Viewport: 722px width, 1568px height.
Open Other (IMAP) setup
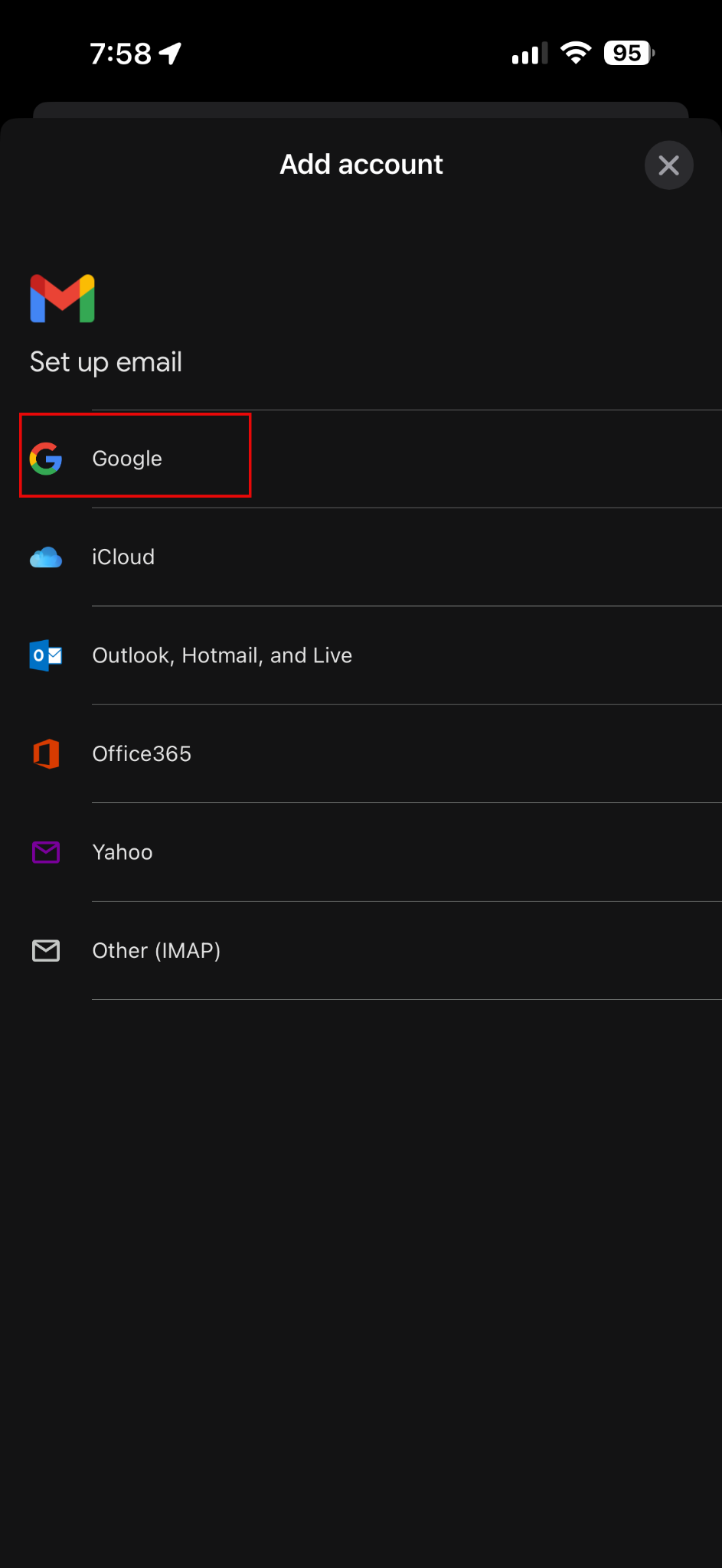coord(156,950)
